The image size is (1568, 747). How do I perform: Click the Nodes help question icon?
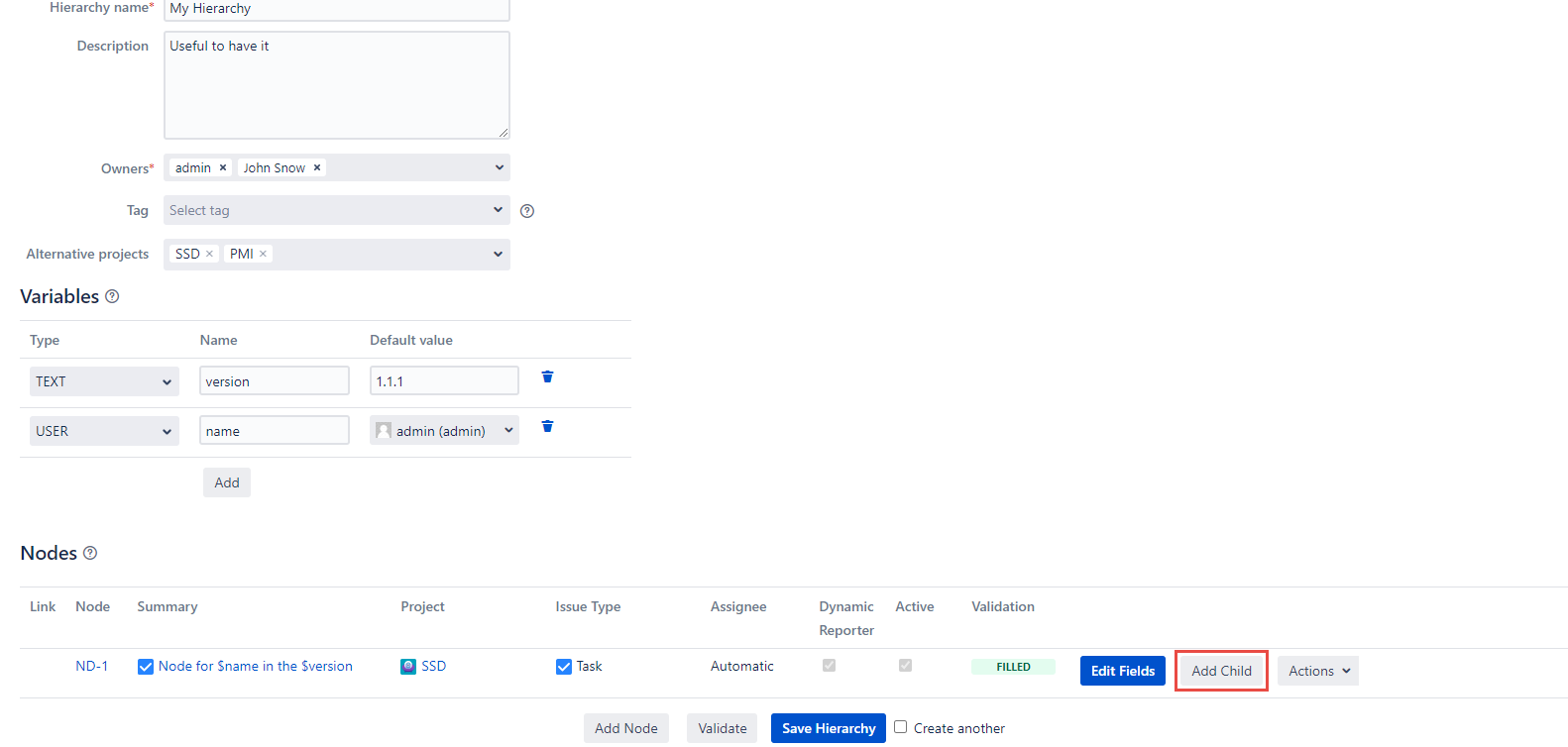pos(90,553)
